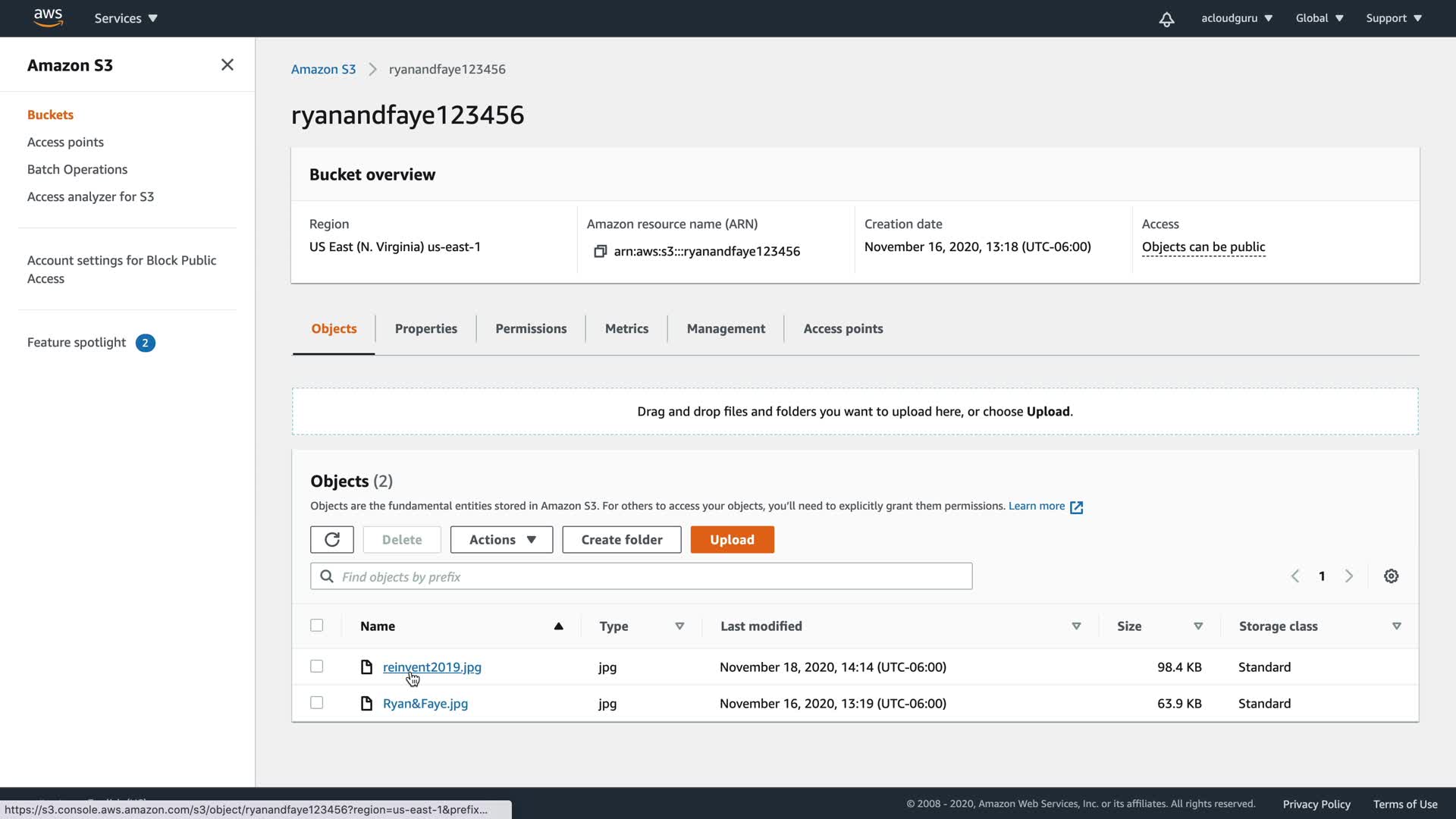Check the select-all objects checkbox
1456x819 pixels.
pos(317,626)
